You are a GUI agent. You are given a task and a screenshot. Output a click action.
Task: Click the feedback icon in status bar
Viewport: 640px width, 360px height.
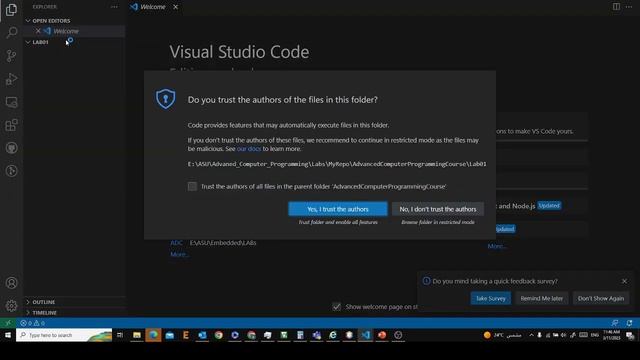coord(615,323)
